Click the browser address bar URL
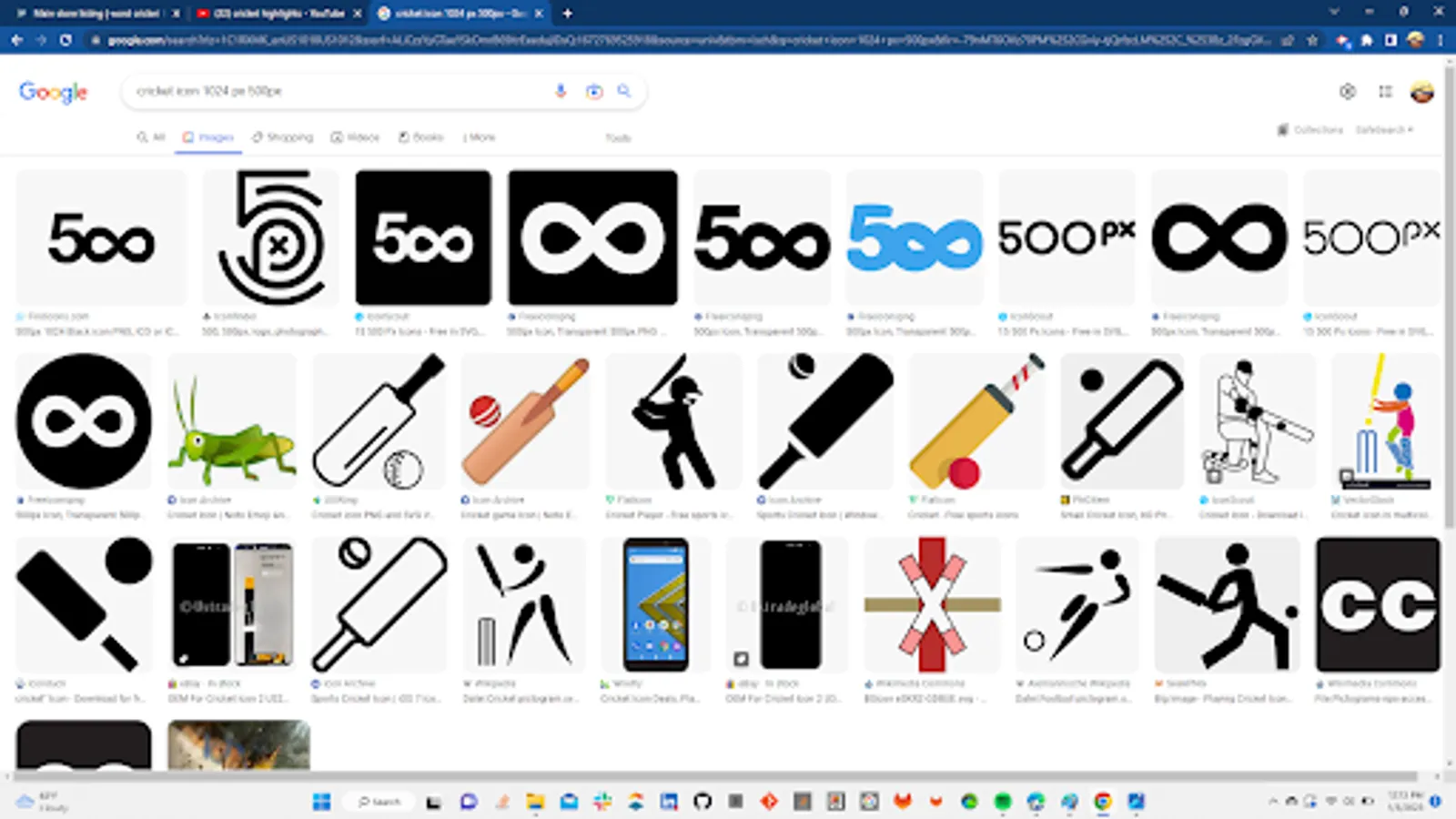 click(690, 40)
